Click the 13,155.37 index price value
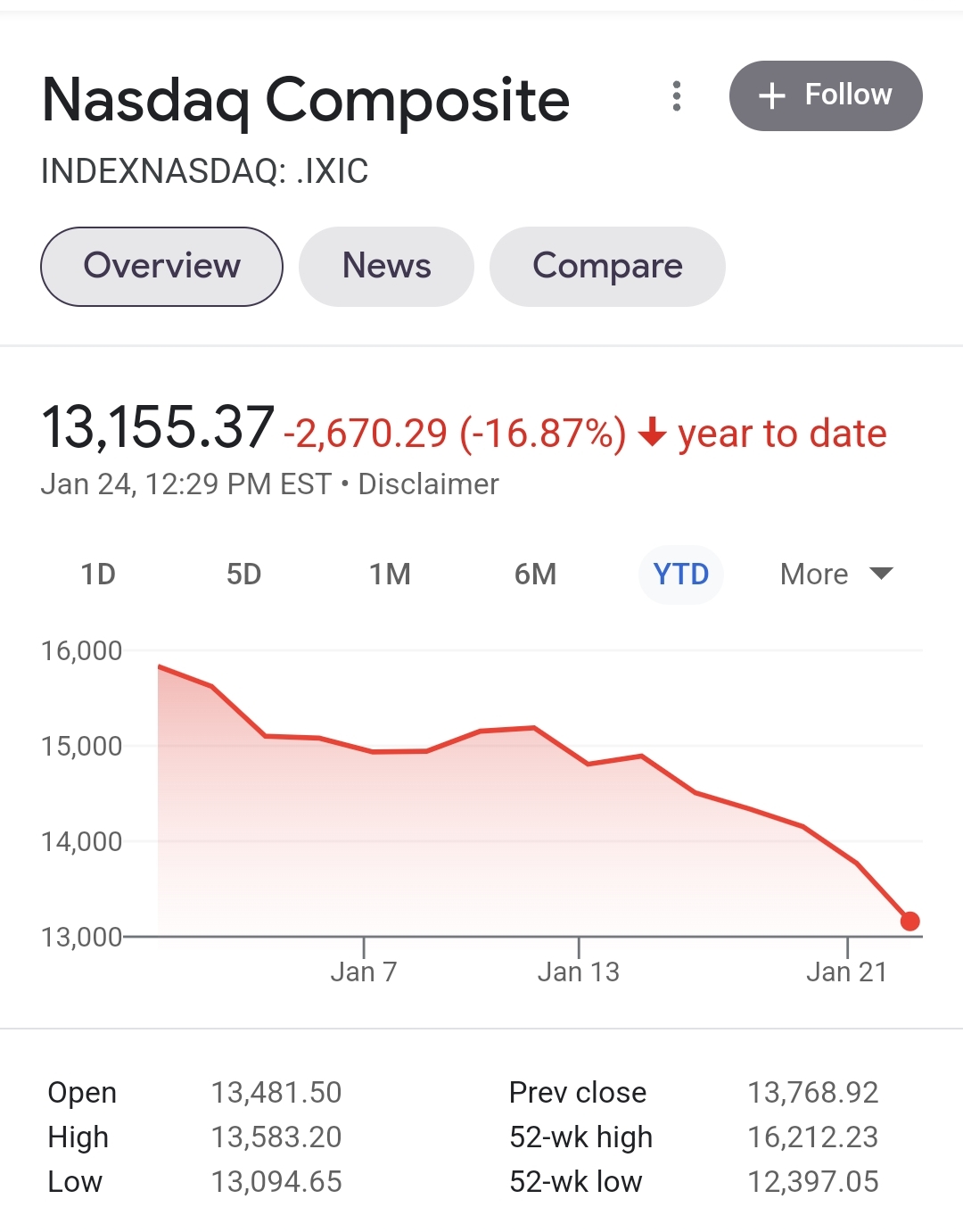This screenshot has height=1232, width=963. tap(157, 426)
